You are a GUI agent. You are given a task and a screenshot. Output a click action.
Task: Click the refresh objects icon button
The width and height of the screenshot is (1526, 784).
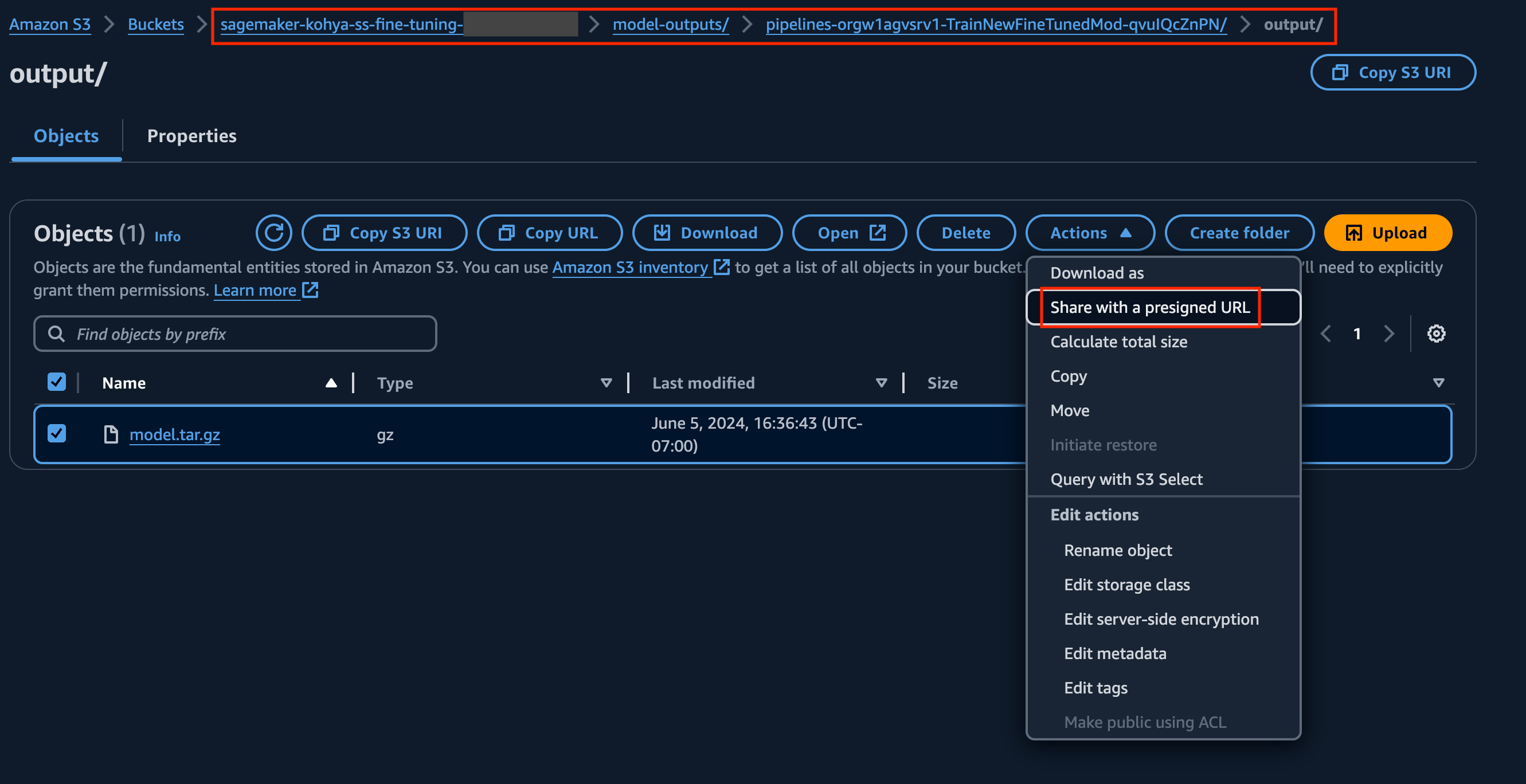(273, 233)
